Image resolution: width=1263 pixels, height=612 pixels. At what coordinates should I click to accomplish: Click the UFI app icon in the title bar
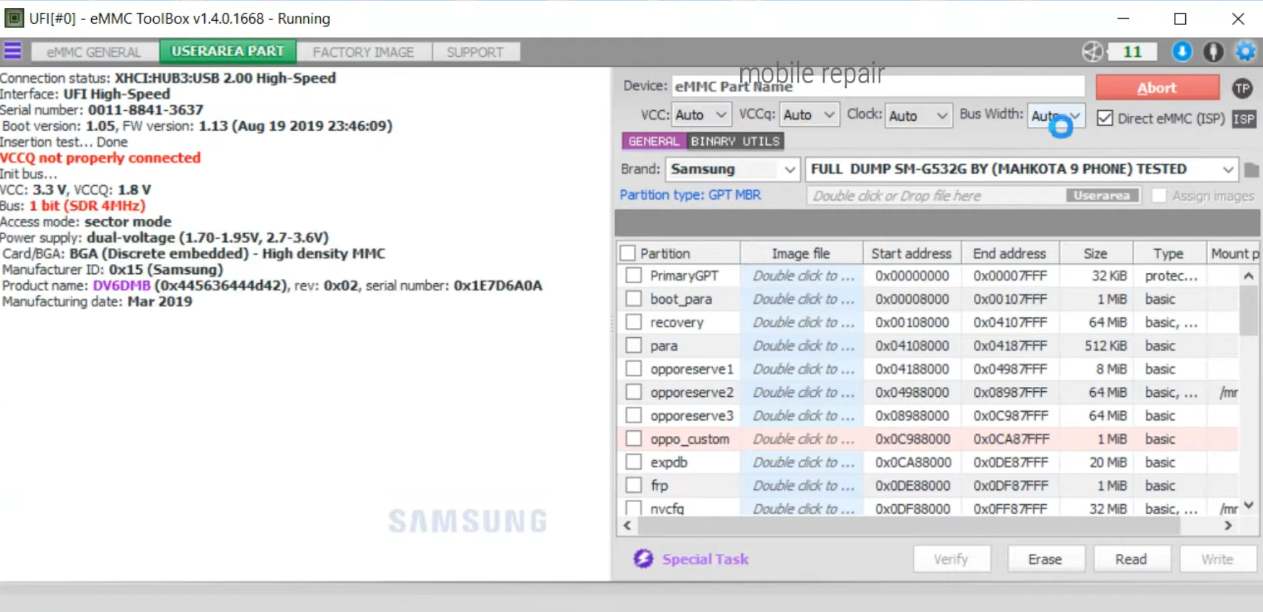(x=15, y=18)
